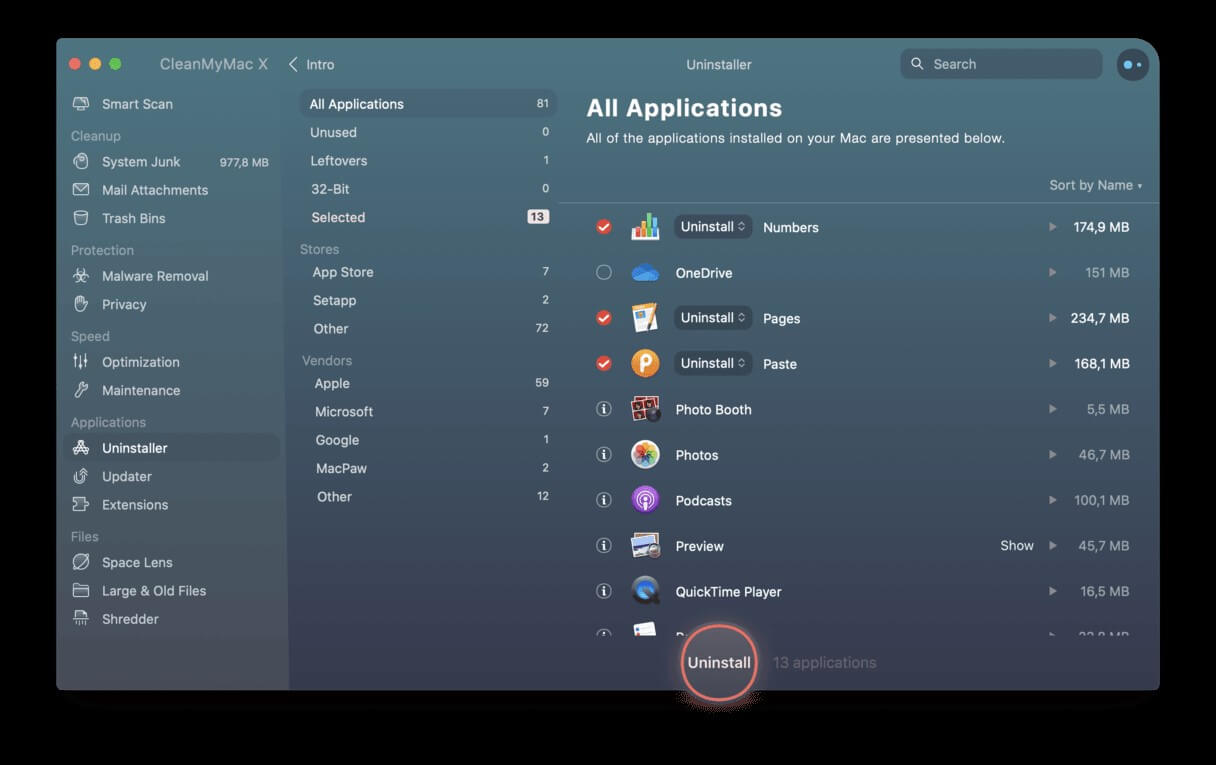Image resolution: width=1216 pixels, height=765 pixels.
Task: Select the OneDrive application checkbox
Action: point(604,272)
